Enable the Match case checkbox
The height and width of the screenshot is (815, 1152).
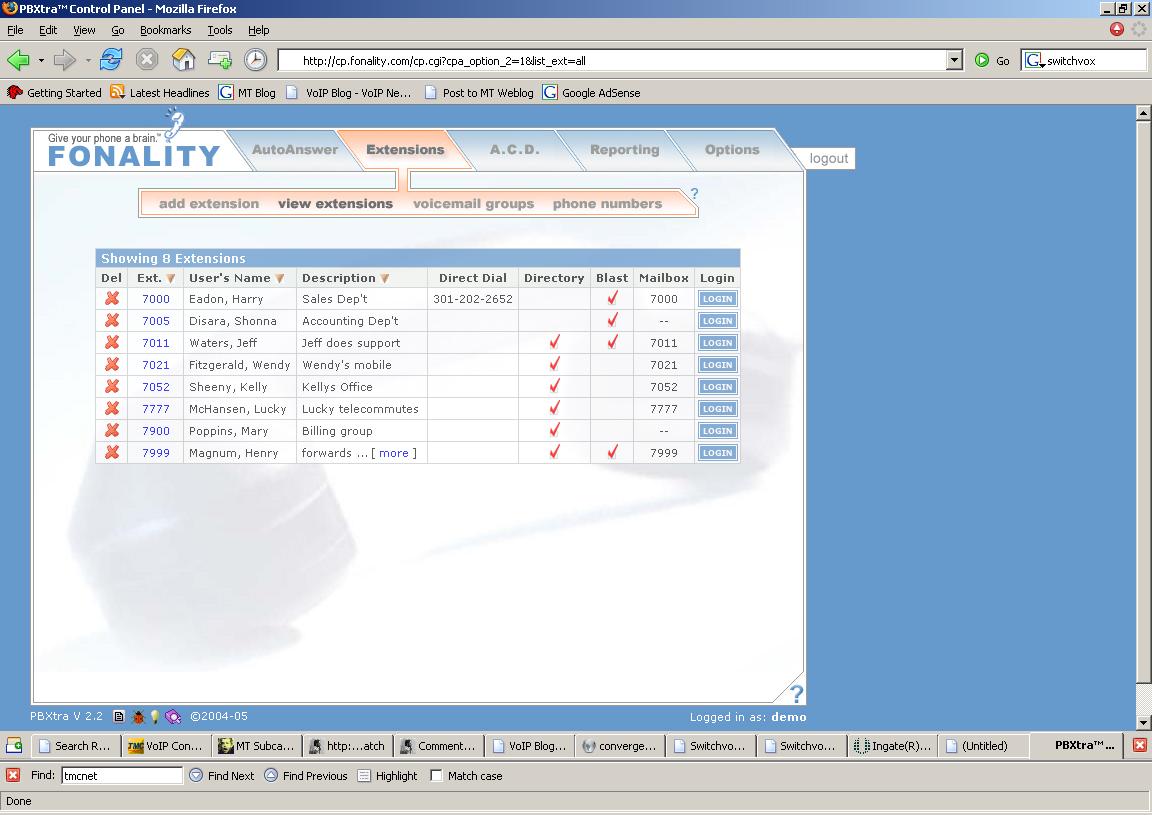[x=436, y=775]
